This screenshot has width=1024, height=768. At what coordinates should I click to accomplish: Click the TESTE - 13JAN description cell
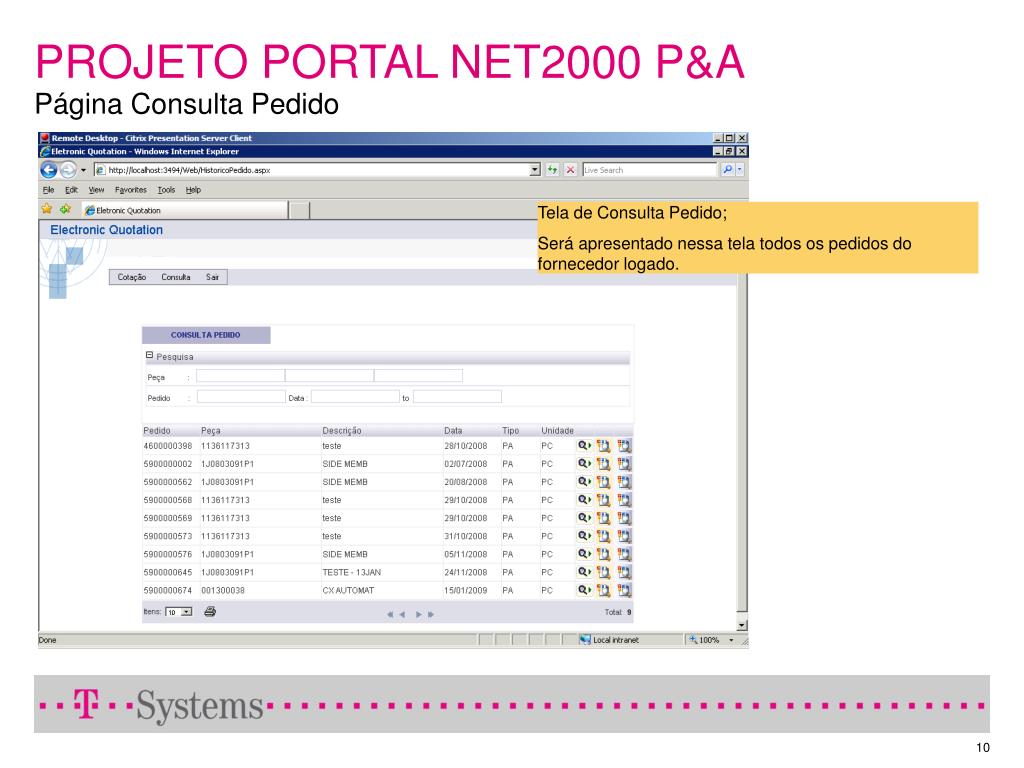coord(351,572)
